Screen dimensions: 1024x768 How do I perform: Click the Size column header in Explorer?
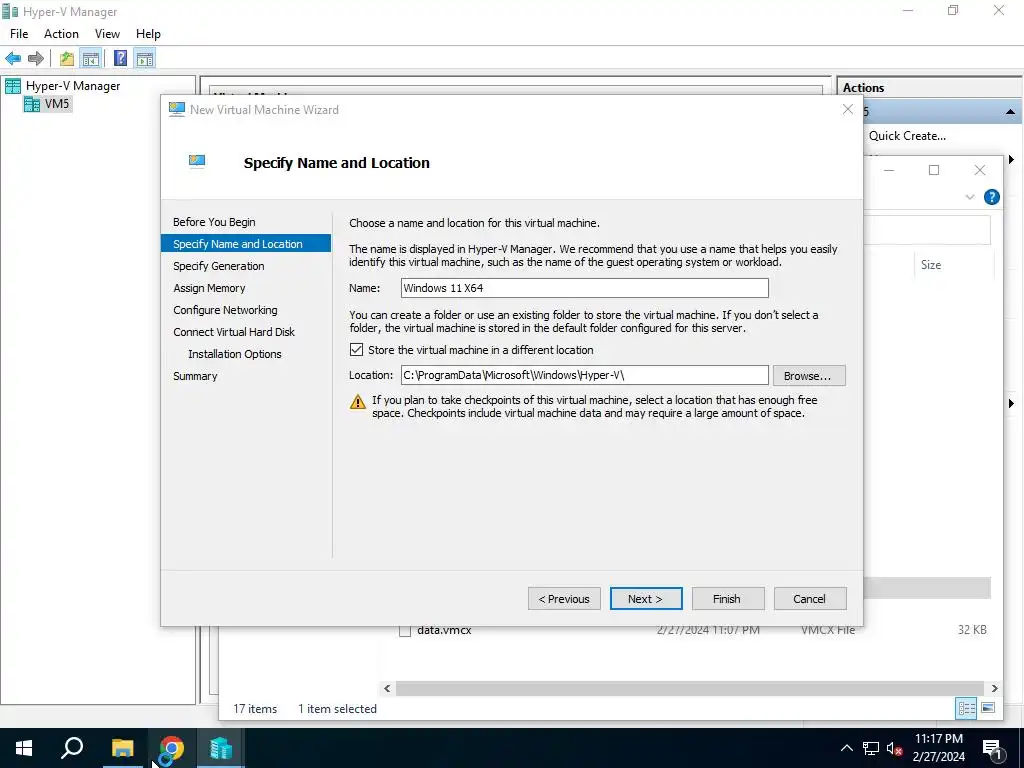[931, 264]
